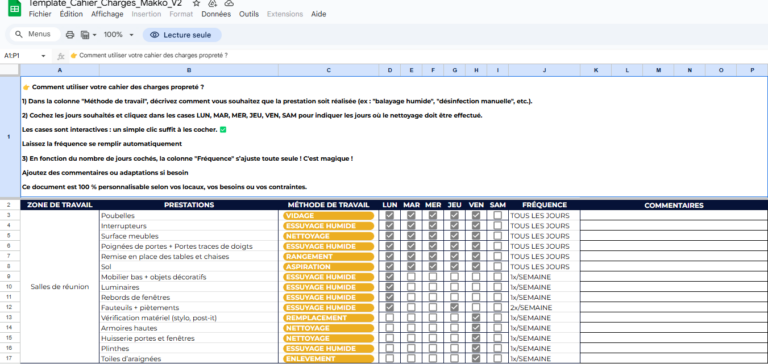The width and height of the screenshot is (768, 364).
Task: Open the Données menu
Action: point(216,14)
